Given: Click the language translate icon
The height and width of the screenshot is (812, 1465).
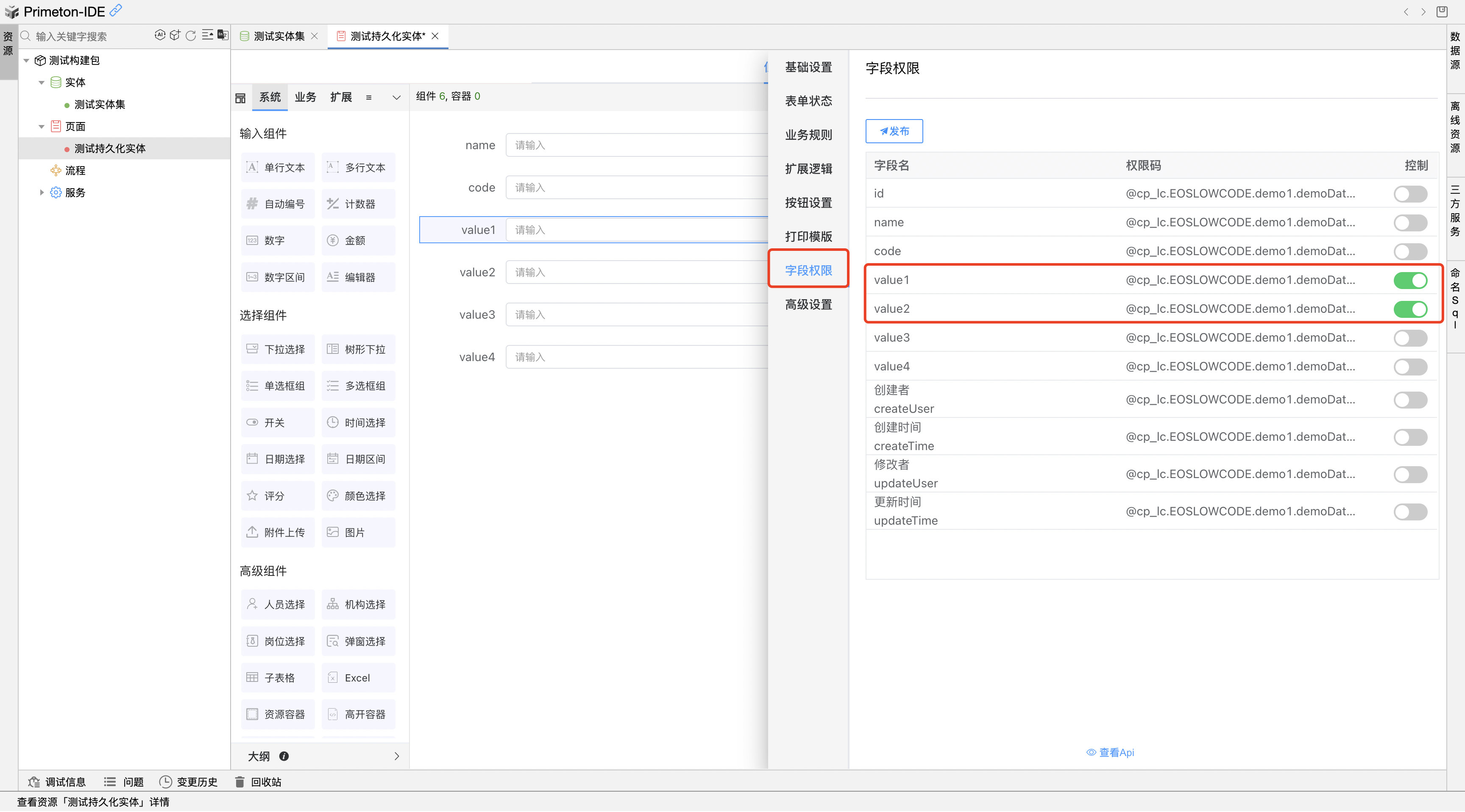Looking at the screenshot, I should [223, 35].
